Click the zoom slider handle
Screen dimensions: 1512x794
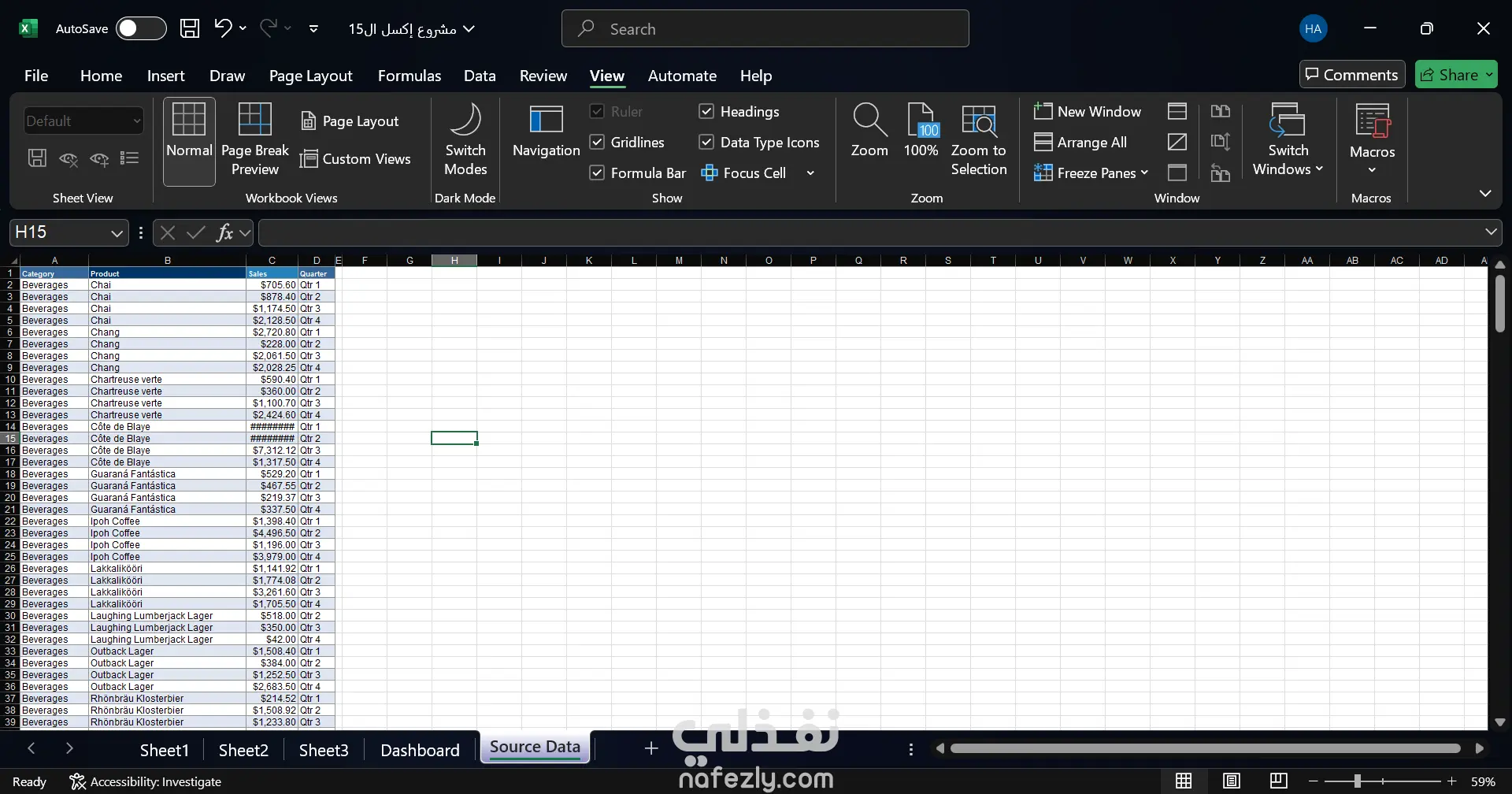tap(1358, 781)
